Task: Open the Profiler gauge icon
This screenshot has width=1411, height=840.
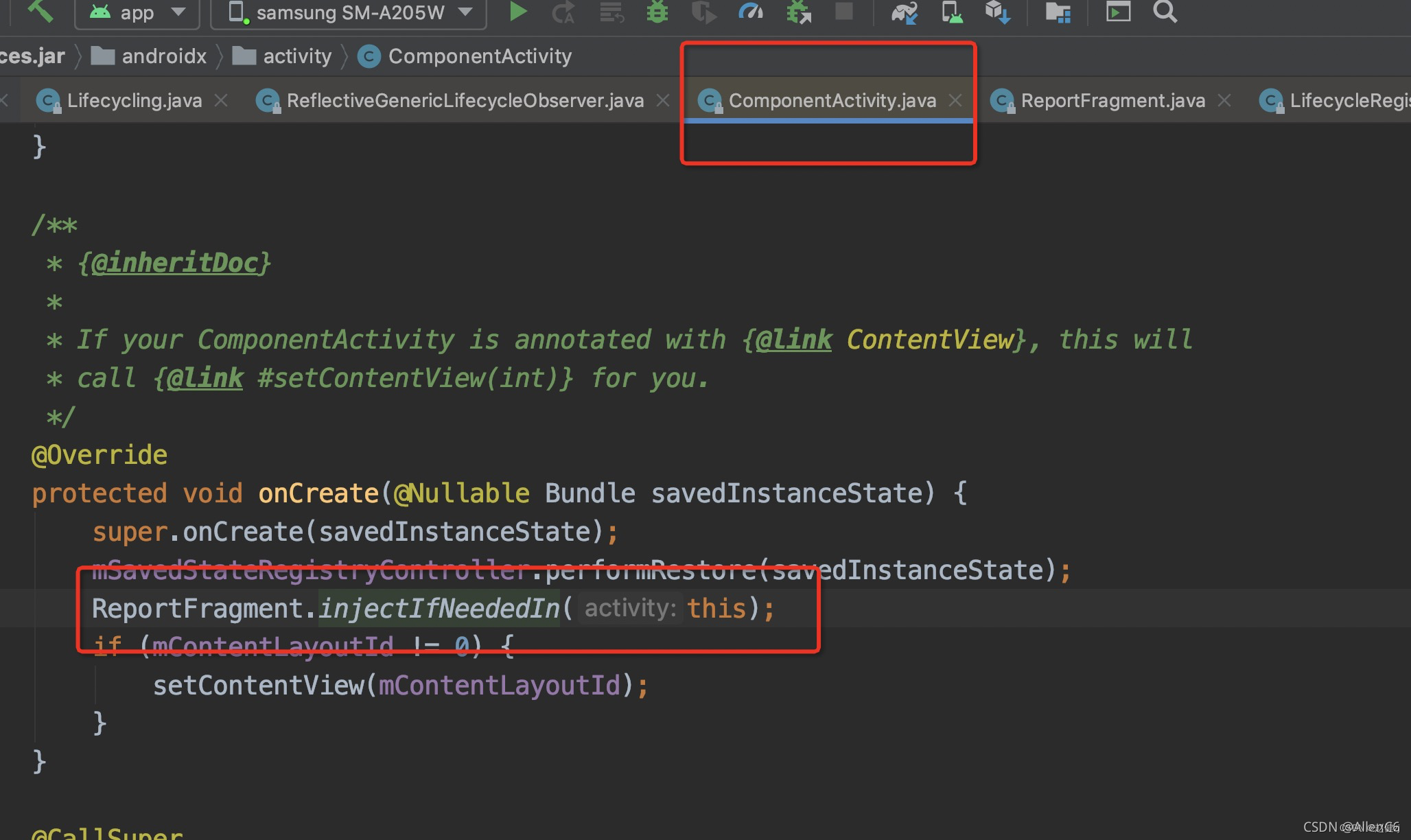Action: 750,12
